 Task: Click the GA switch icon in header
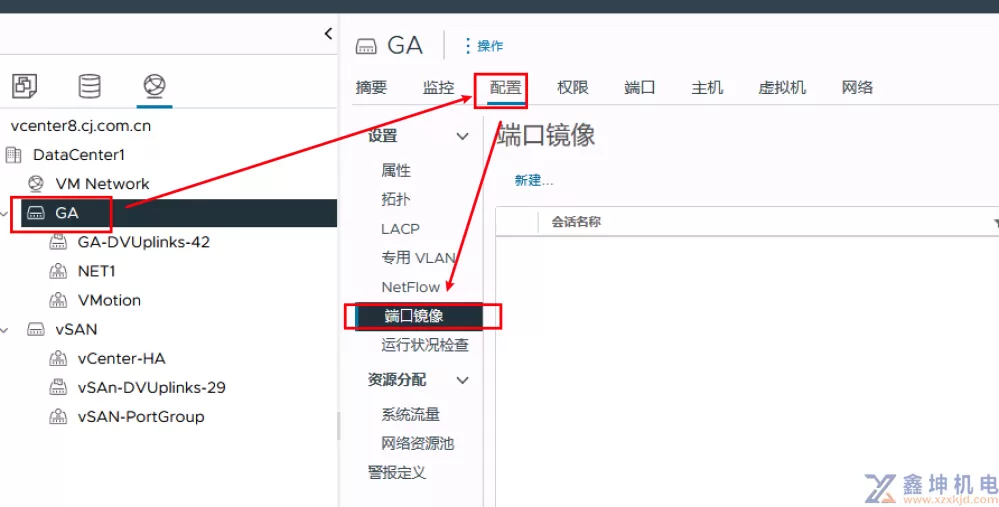coord(366,46)
